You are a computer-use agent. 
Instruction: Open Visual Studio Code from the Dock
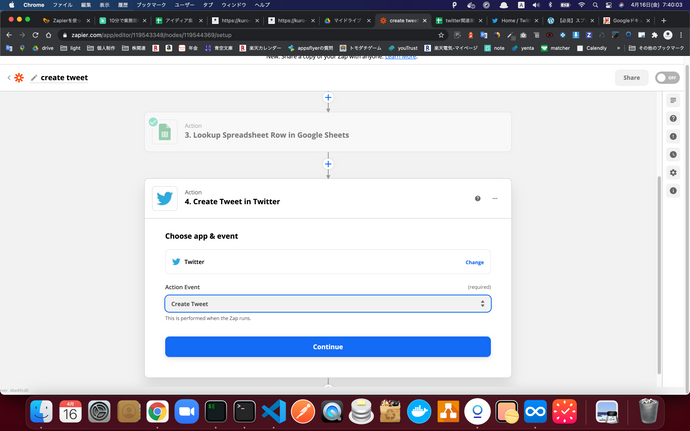pos(274,412)
